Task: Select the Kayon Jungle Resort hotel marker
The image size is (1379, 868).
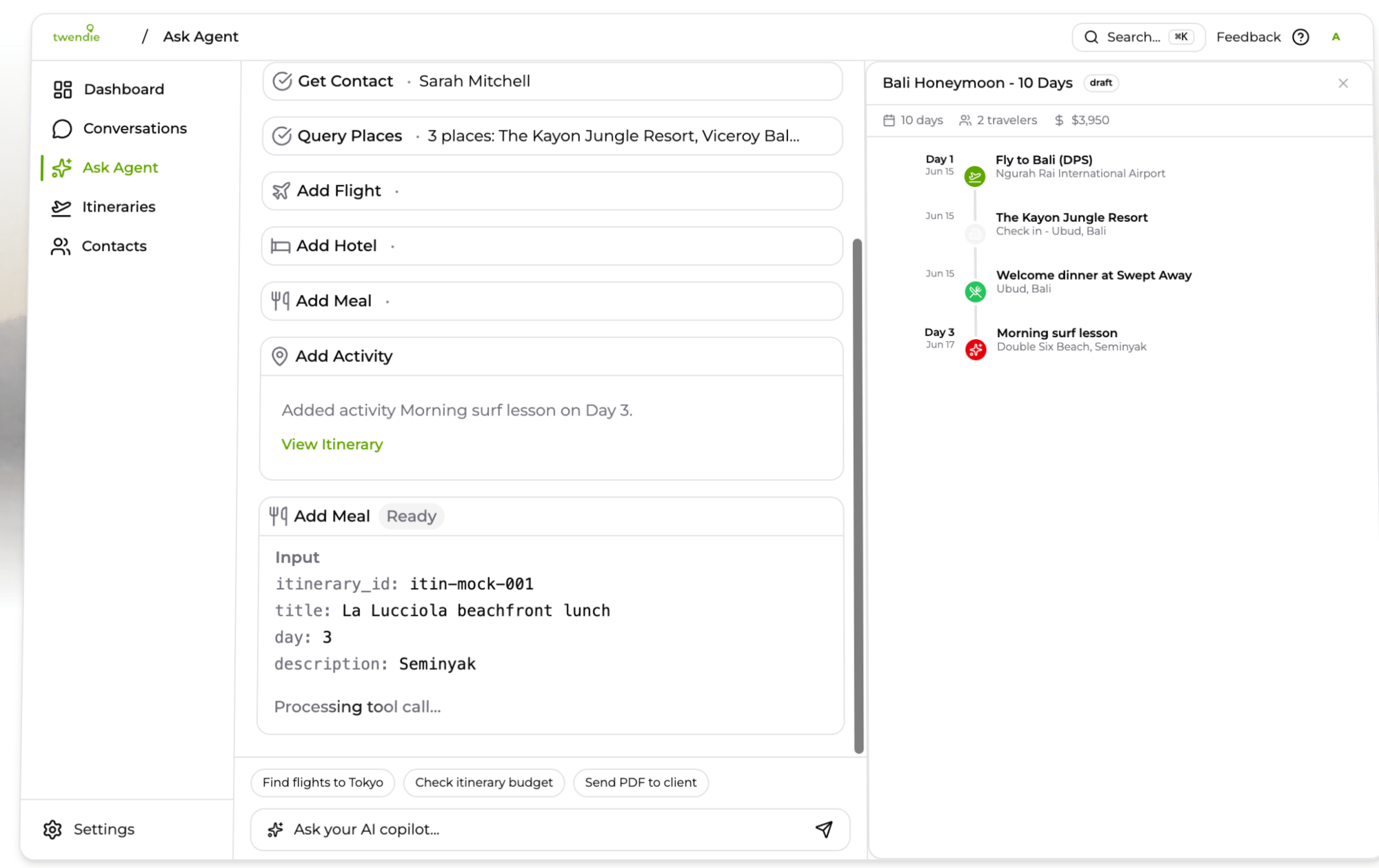Action: point(975,234)
